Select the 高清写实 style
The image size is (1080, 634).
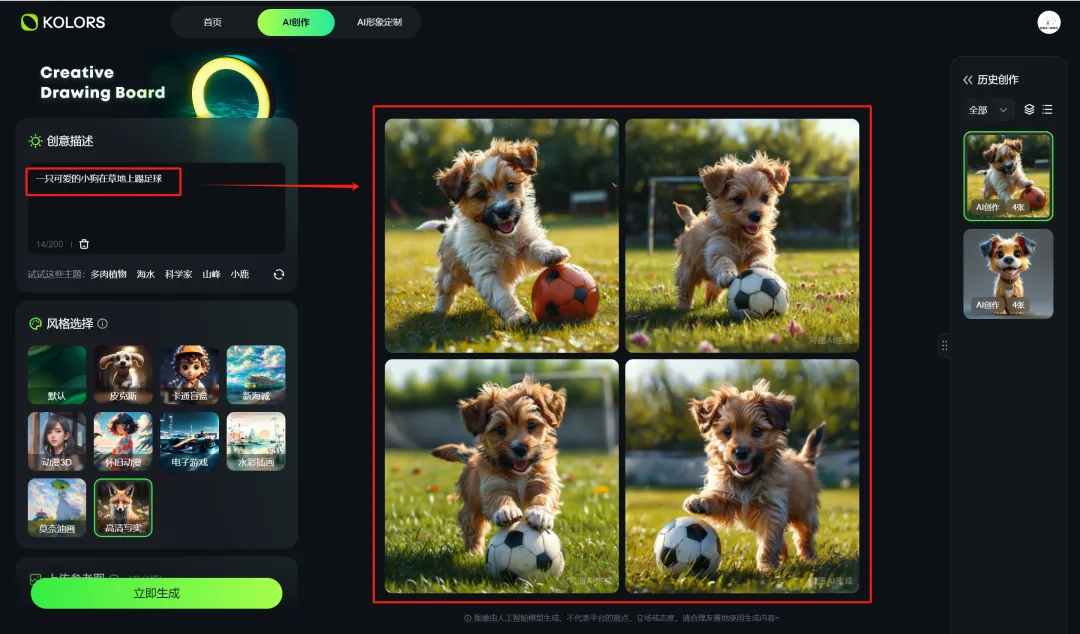tap(123, 507)
